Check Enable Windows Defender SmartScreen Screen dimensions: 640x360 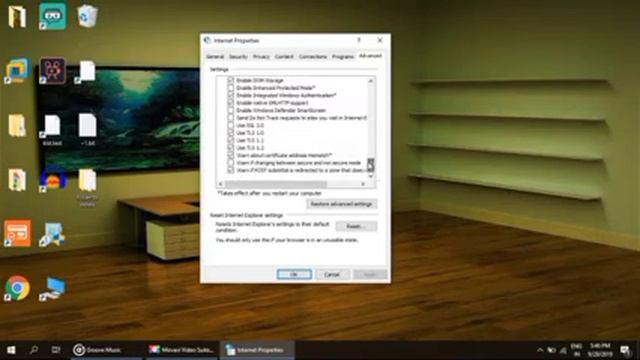coord(231,110)
